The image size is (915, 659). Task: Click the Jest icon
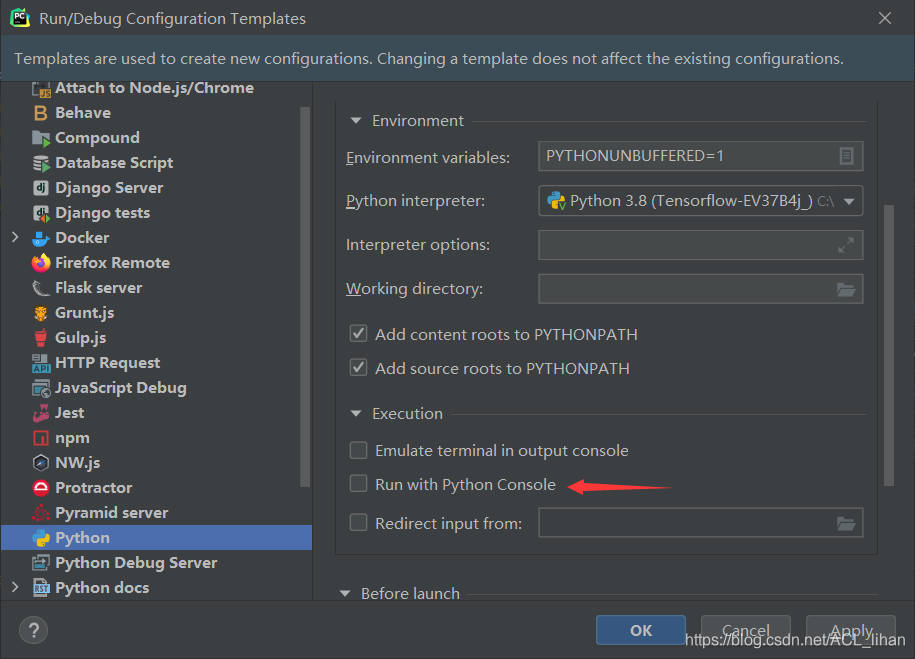[x=41, y=413]
